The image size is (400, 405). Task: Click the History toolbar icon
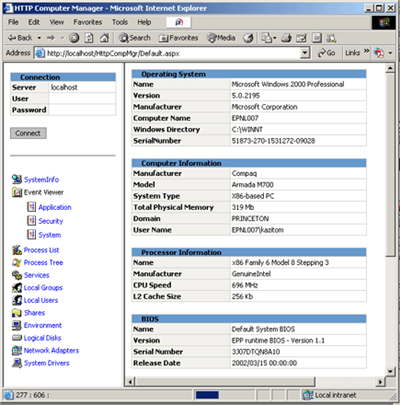click(x=248, y=38)
